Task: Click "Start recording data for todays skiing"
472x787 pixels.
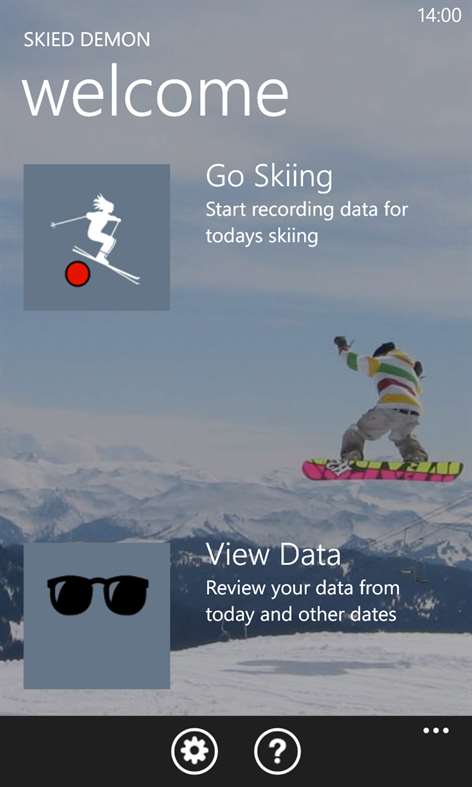Action: (x=307, y=223)
